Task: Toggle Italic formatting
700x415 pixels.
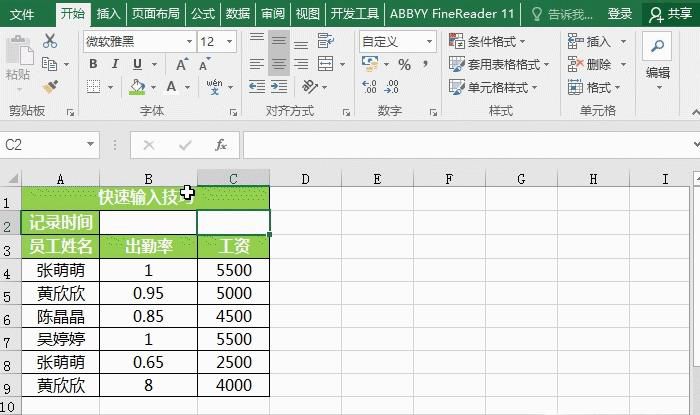Action: 115,64
